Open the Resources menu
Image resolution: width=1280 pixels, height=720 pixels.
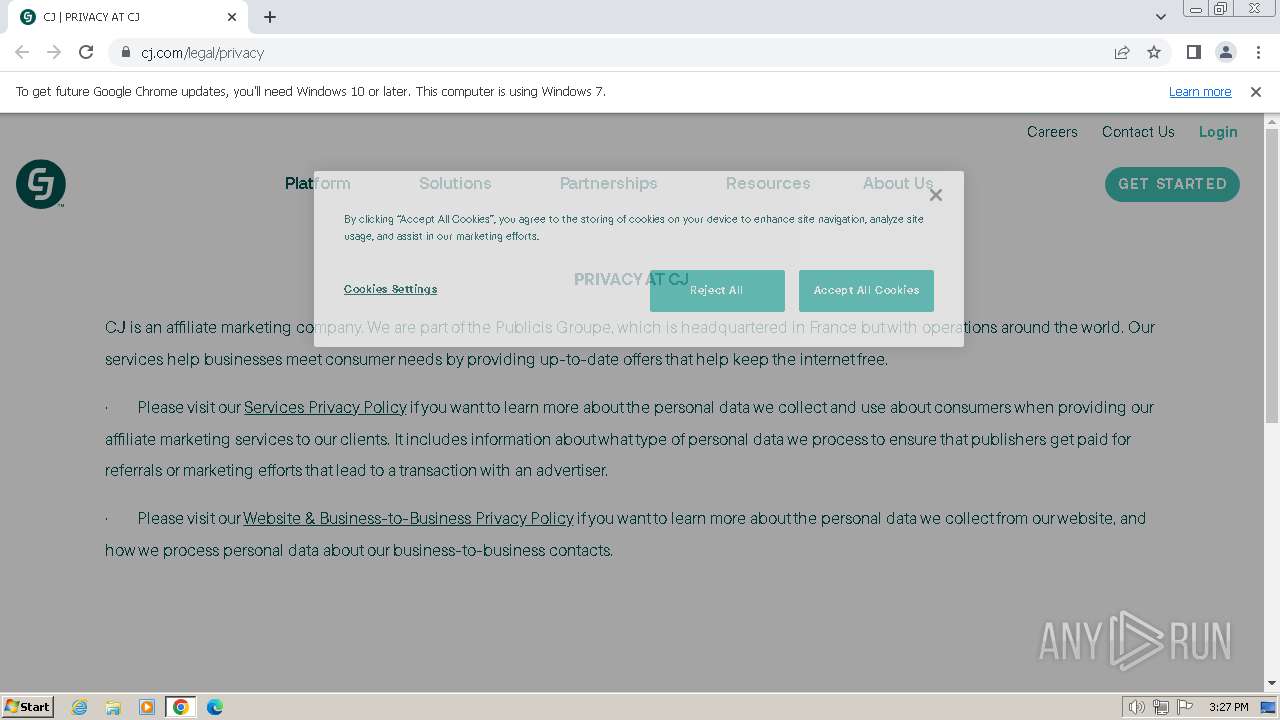click(768, 184)
